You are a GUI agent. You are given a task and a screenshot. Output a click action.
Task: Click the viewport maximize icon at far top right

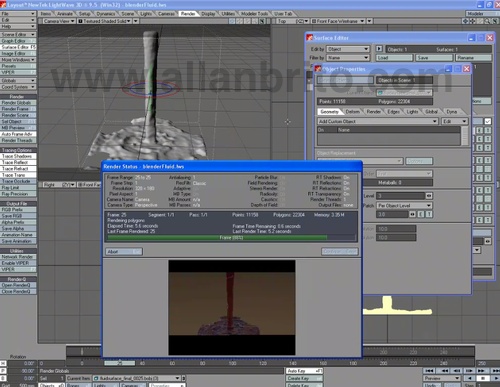pyautogui.click(x=494, y=21)
